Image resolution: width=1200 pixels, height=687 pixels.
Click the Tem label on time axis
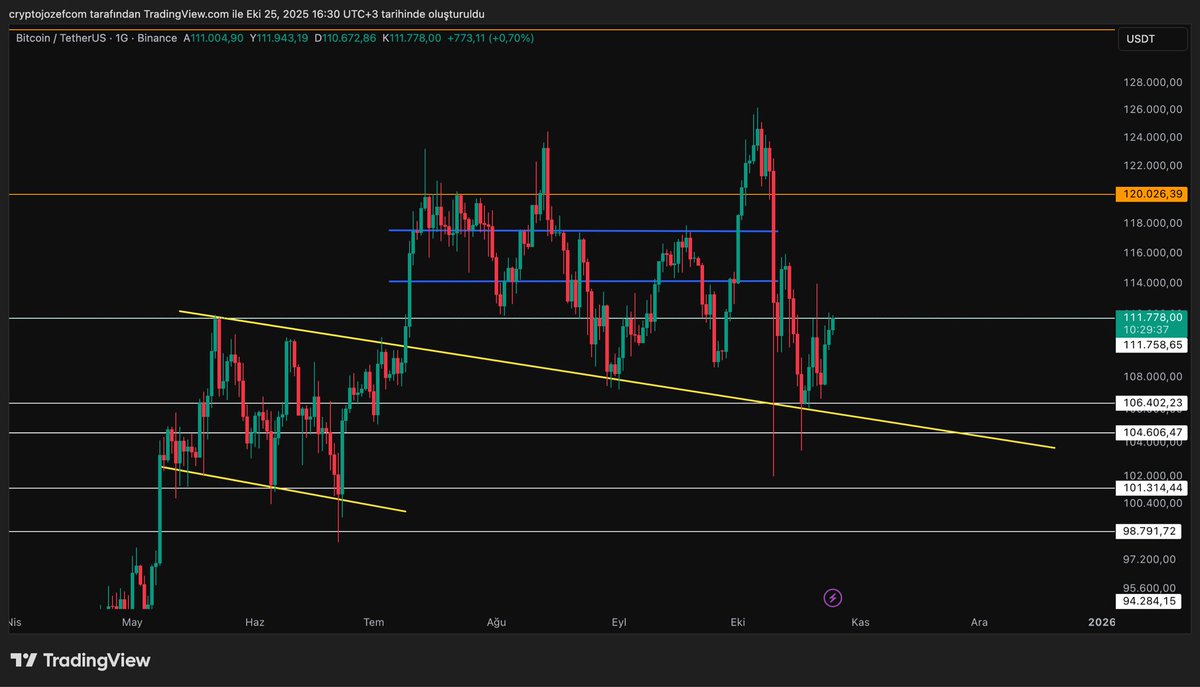[374, 622]
